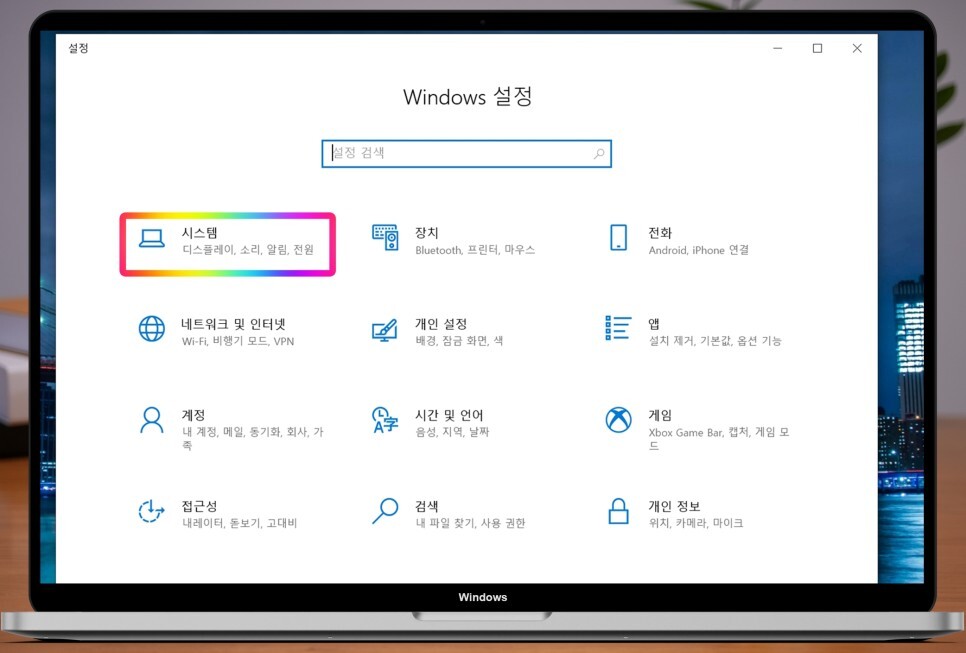Click text 위치, 카메라, 마이크
966x653 pixels.
[696, 523]
